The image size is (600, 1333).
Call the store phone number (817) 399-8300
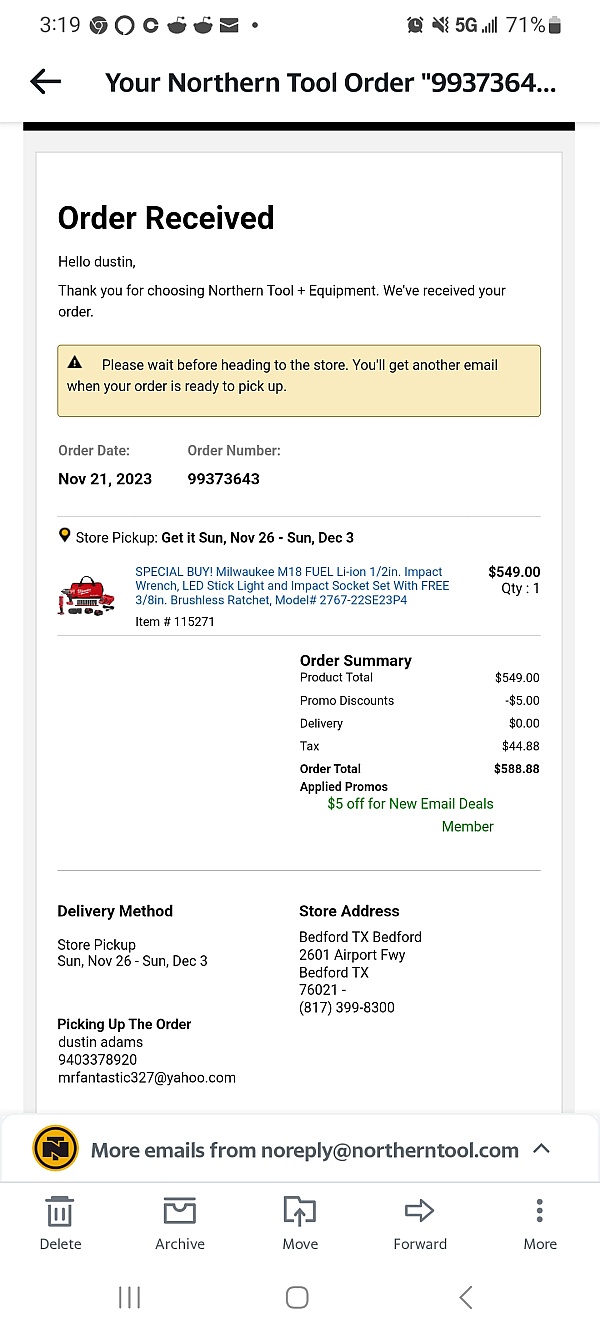coord(347,1008)
